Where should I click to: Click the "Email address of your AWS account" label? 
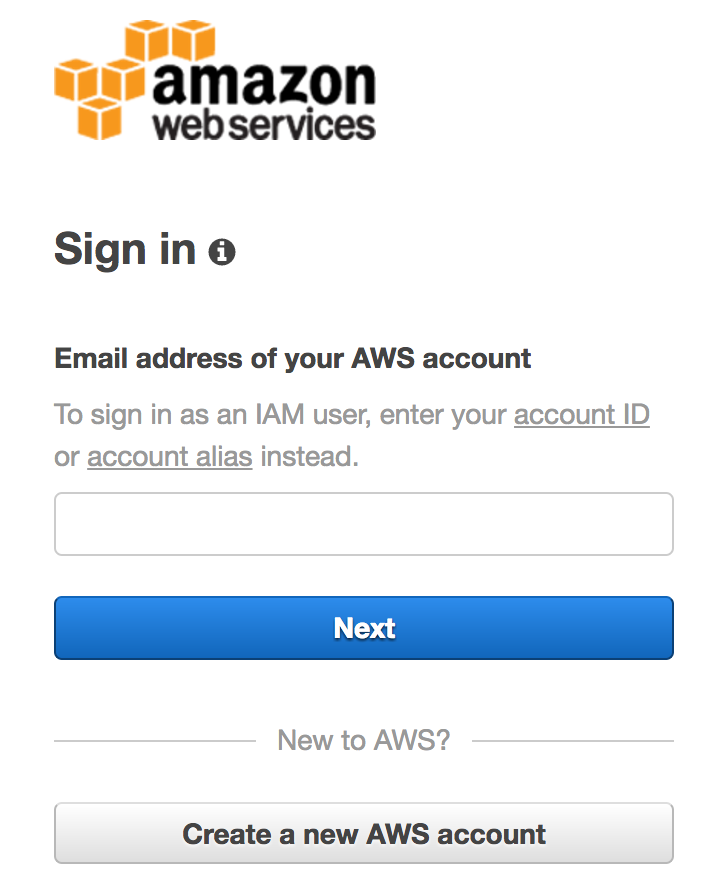[292, 358]
